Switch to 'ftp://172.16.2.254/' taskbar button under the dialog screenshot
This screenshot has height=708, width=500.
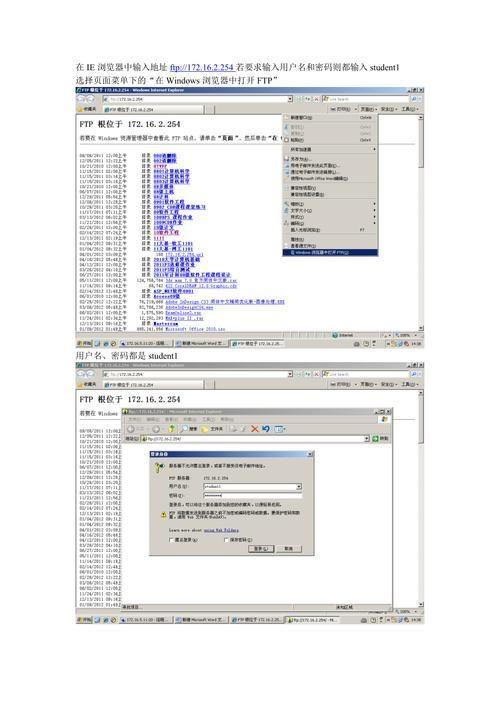(313, 620)
